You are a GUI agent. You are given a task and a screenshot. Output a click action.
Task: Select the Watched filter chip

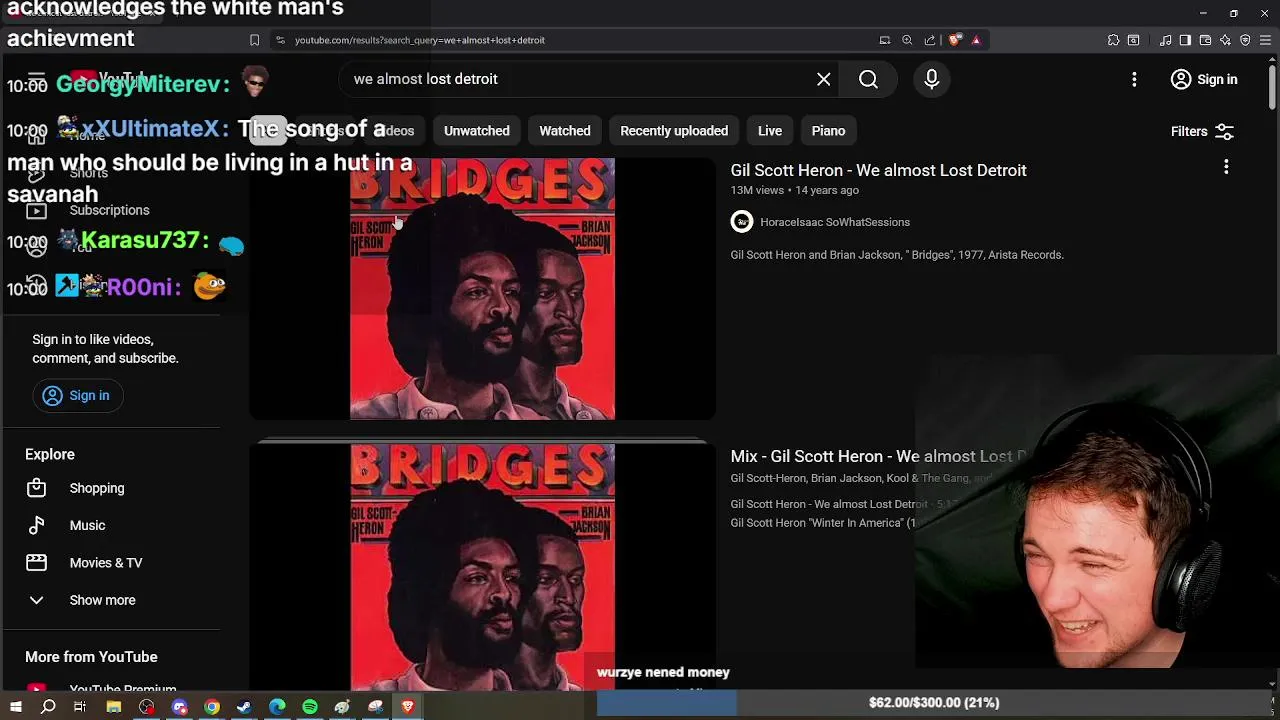pyautogui.click(x=565, y=131)
